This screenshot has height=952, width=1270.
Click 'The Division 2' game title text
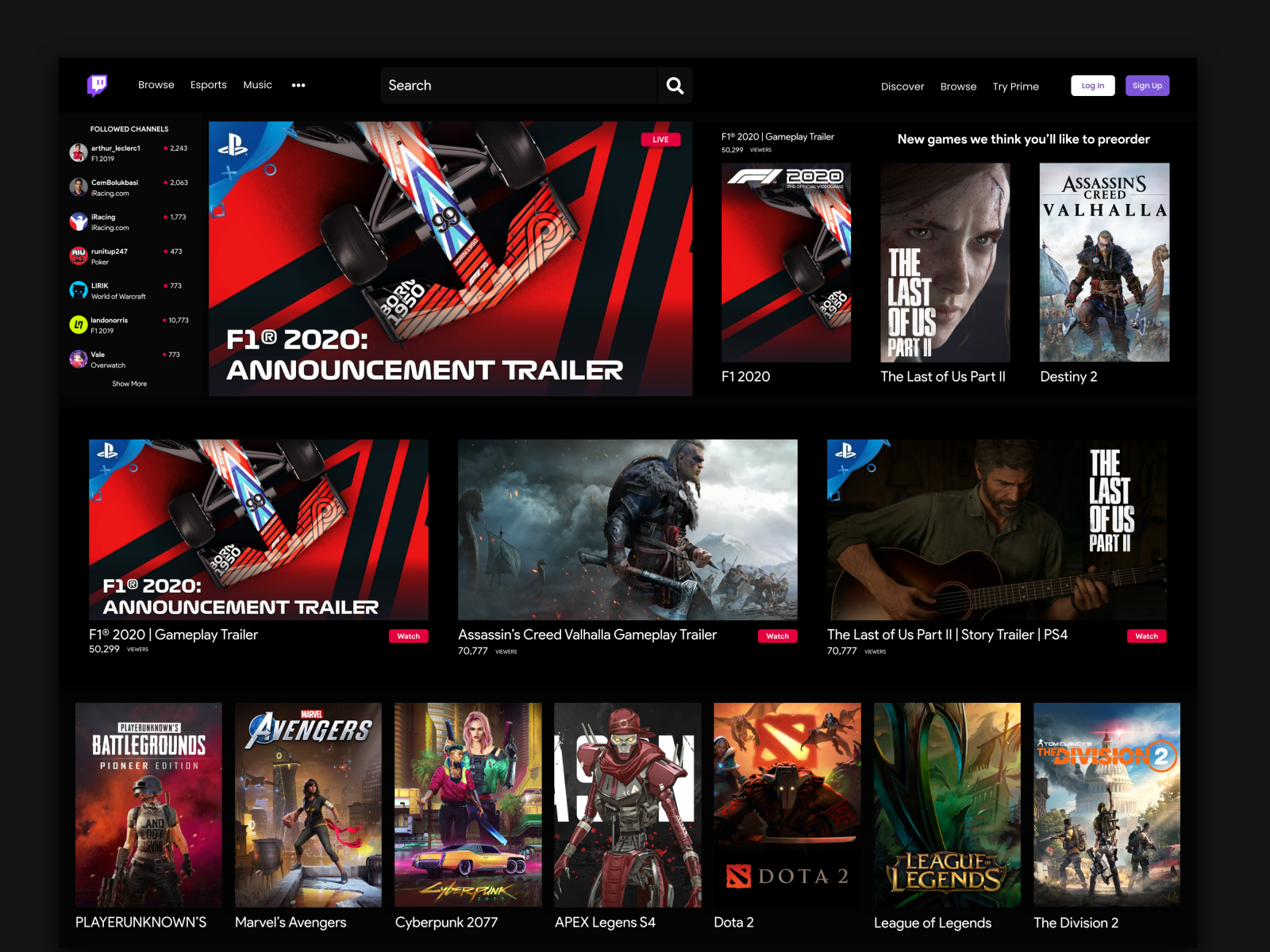pyautogui.click(x=1076, y=923)
